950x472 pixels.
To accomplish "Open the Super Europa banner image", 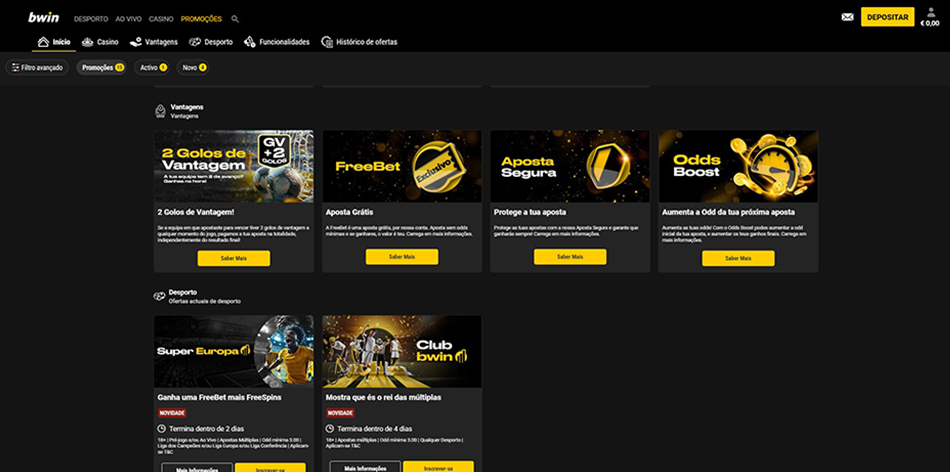I will [234, 351].
